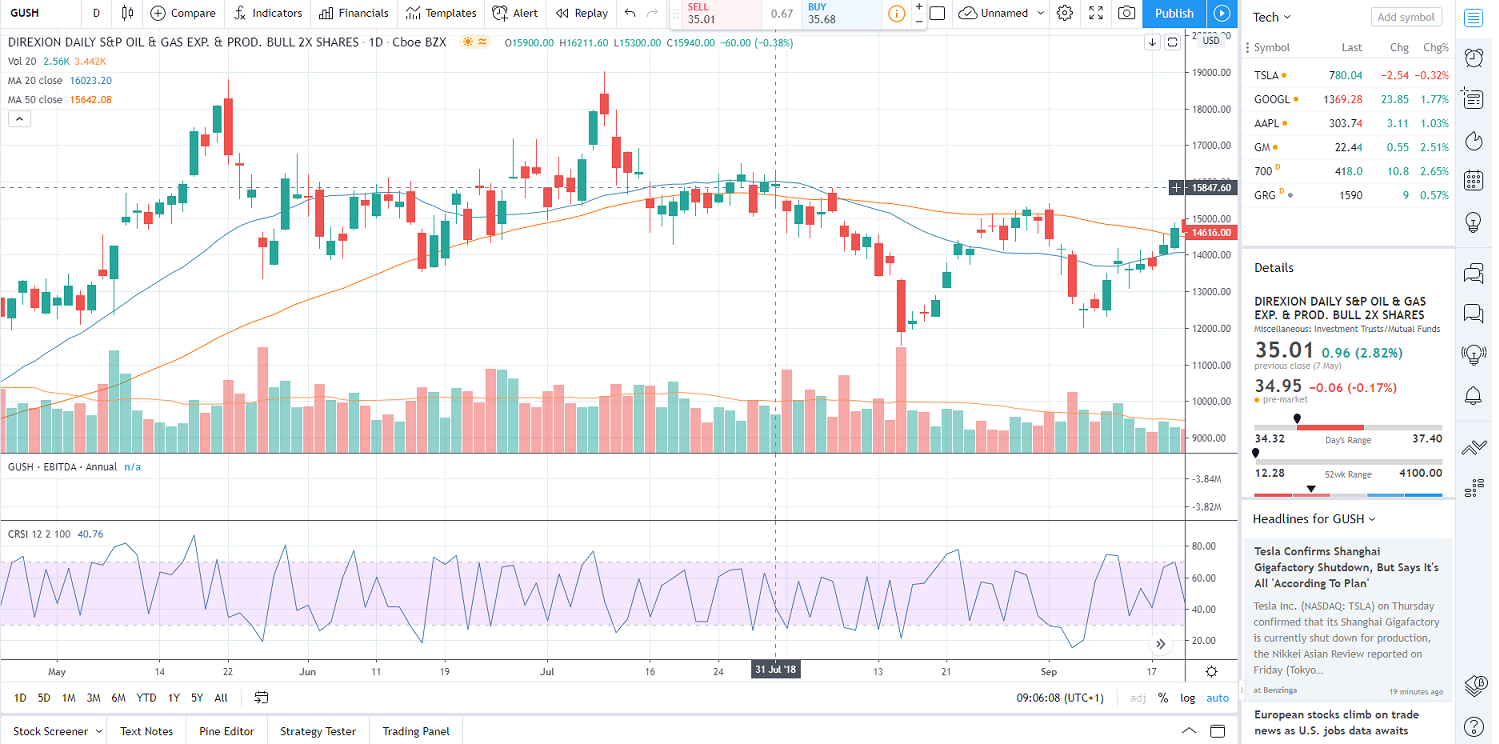Switch to the Text Notes tab
The image size is (1499, 744).
pyautogui.click(x=146, y=731)
